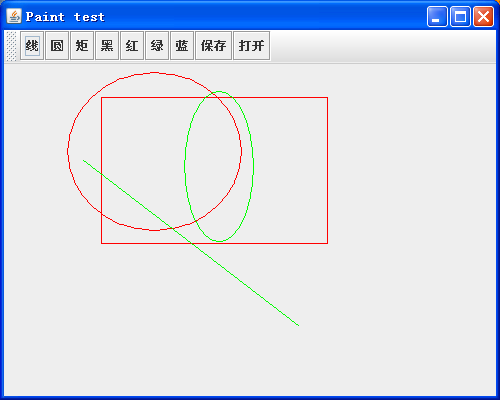Viewport: 500px width, 400px height.
Task: Set drawing color to 红 red
Action: (132, 46)
